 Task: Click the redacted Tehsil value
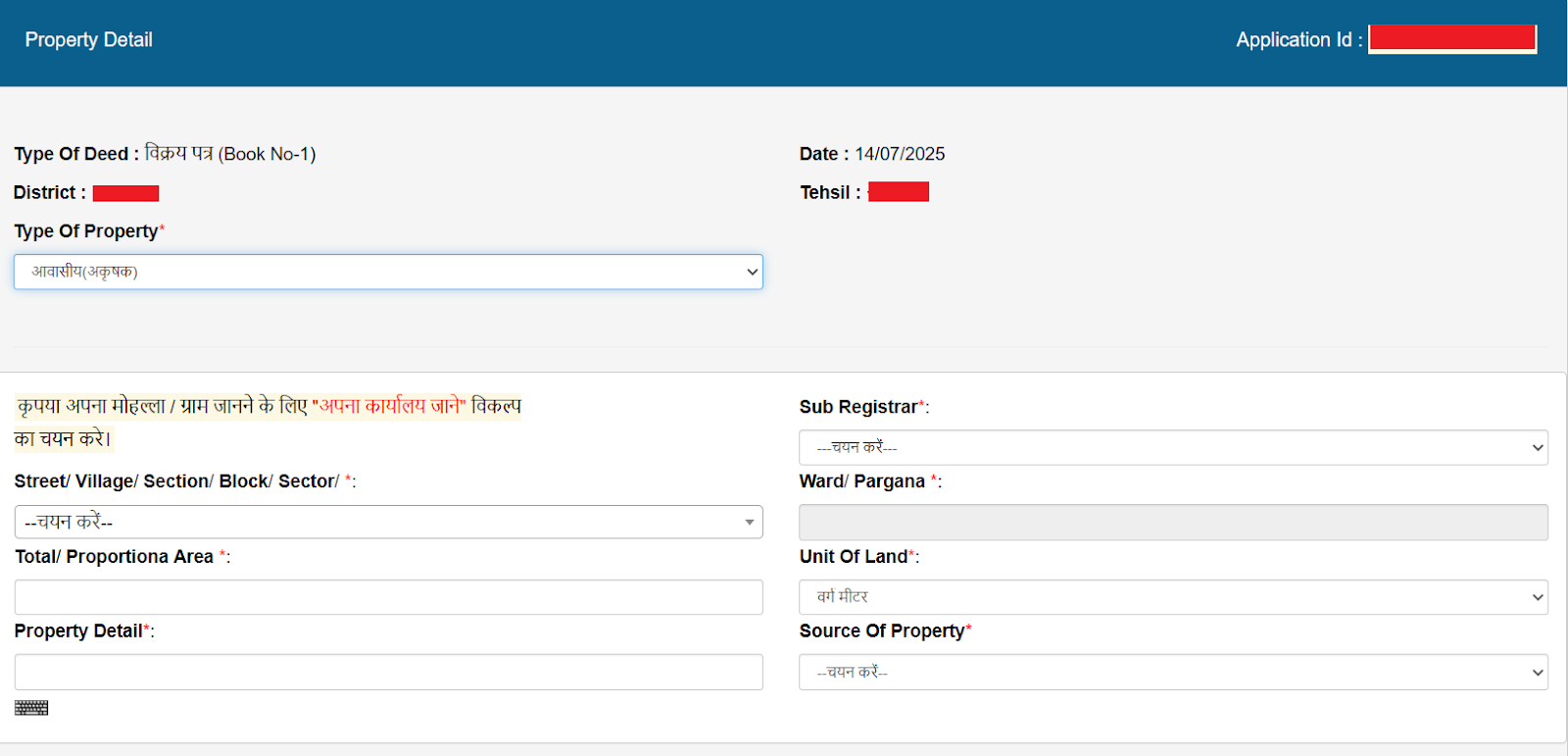[x=898, y=192]
